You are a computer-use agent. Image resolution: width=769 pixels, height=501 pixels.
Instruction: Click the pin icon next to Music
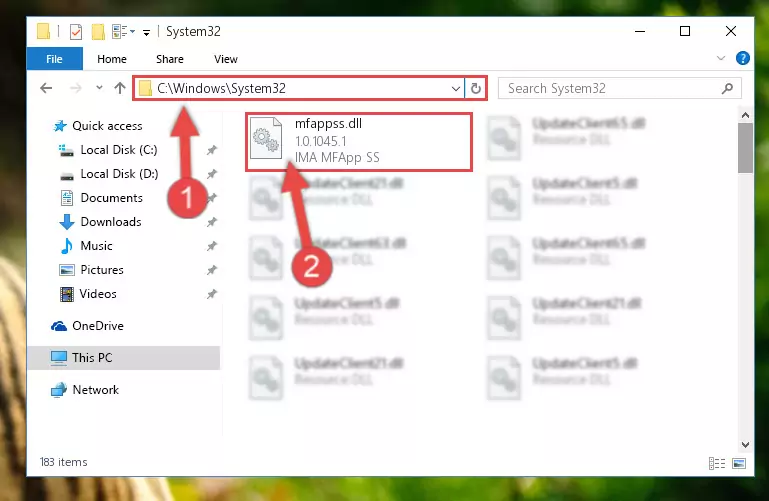point(211,246)
